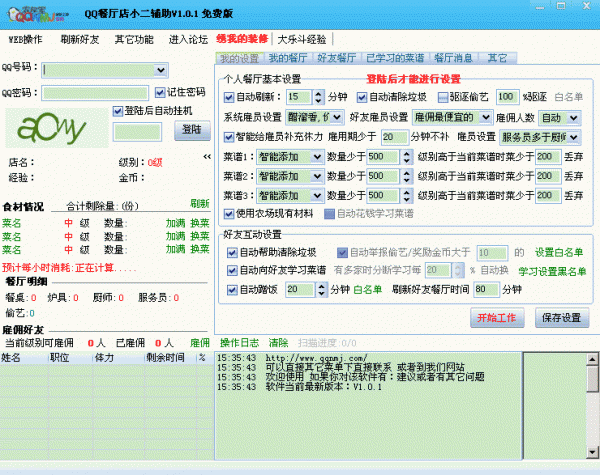Viewport: 600px width, 475px height.
Task: Toggle 自动向好友学习菜谱 checkbox
Action: [x=232, y=271]
